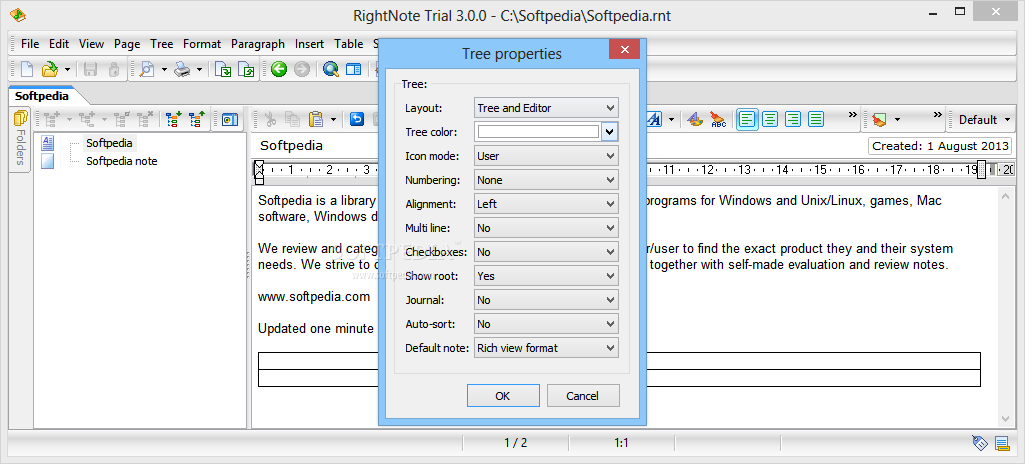Open the Page menu

127,44
